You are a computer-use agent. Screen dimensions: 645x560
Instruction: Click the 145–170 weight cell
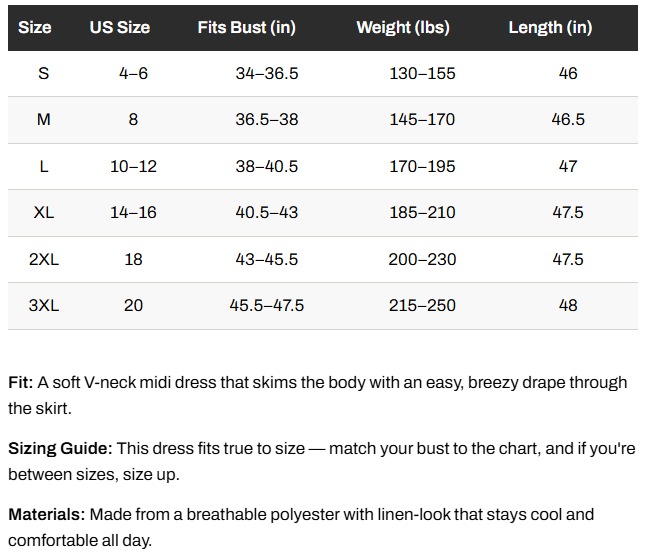click(x=422, y=120)
